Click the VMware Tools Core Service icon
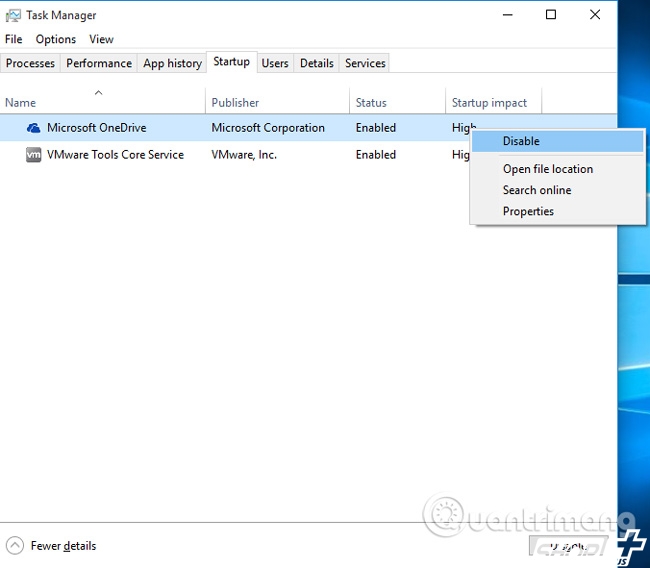Viewport: 650px width, 568px height. click(34, 155)
